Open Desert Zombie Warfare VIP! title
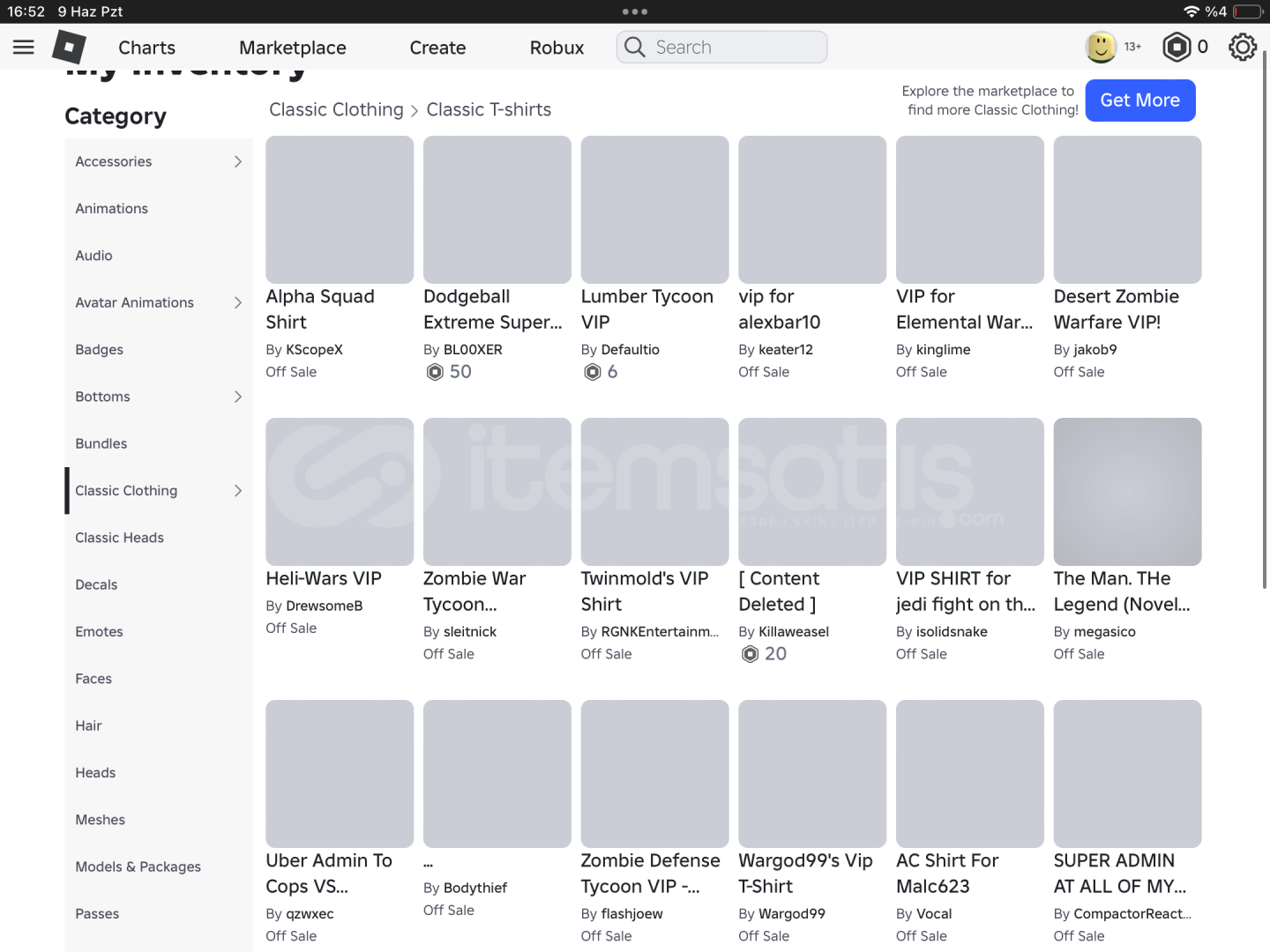Image resolution: width=1270 pixels, height=952 pixels. point(1116,309)
